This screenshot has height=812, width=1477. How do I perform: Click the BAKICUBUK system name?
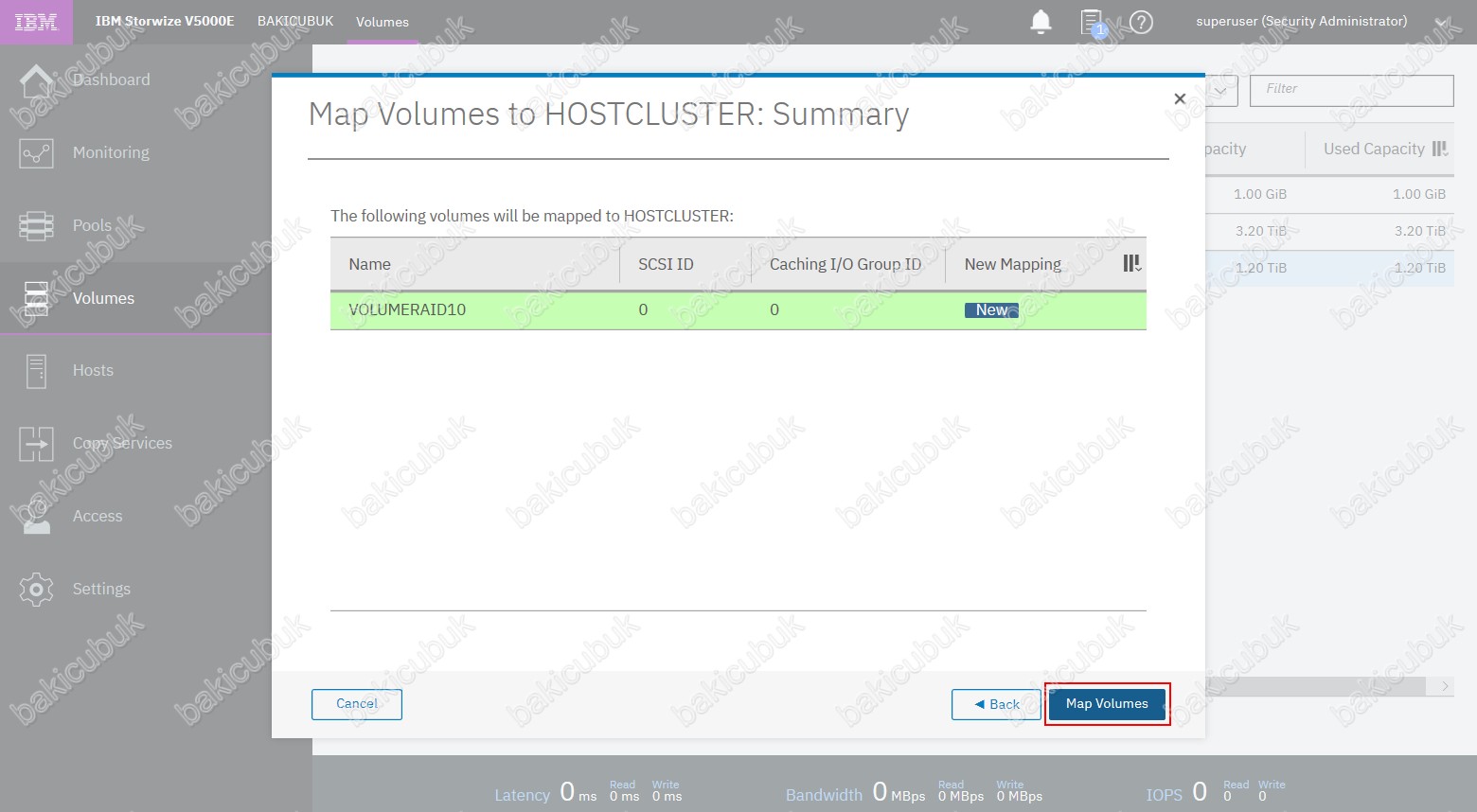coord(295,21)
